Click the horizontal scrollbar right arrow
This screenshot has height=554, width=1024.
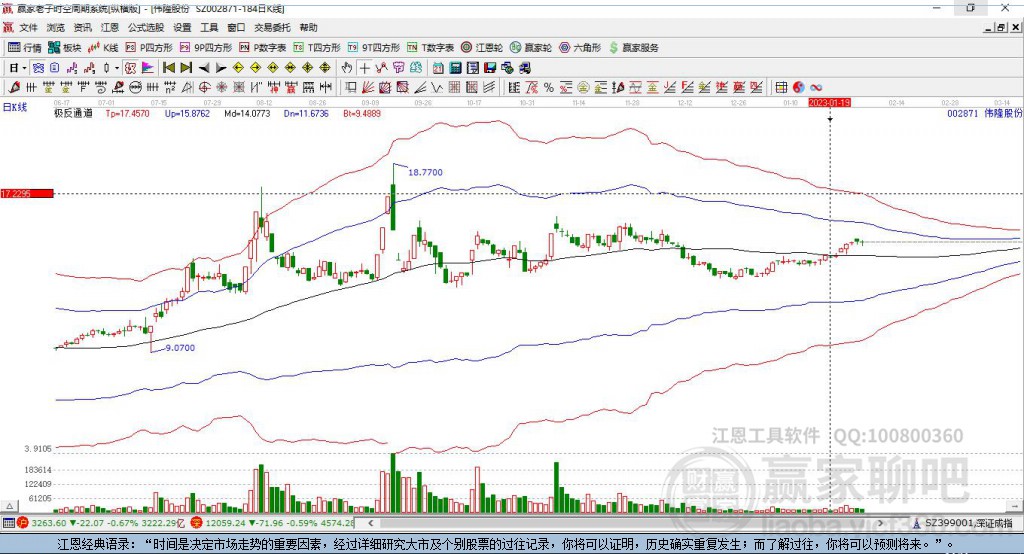coord(880,523)
